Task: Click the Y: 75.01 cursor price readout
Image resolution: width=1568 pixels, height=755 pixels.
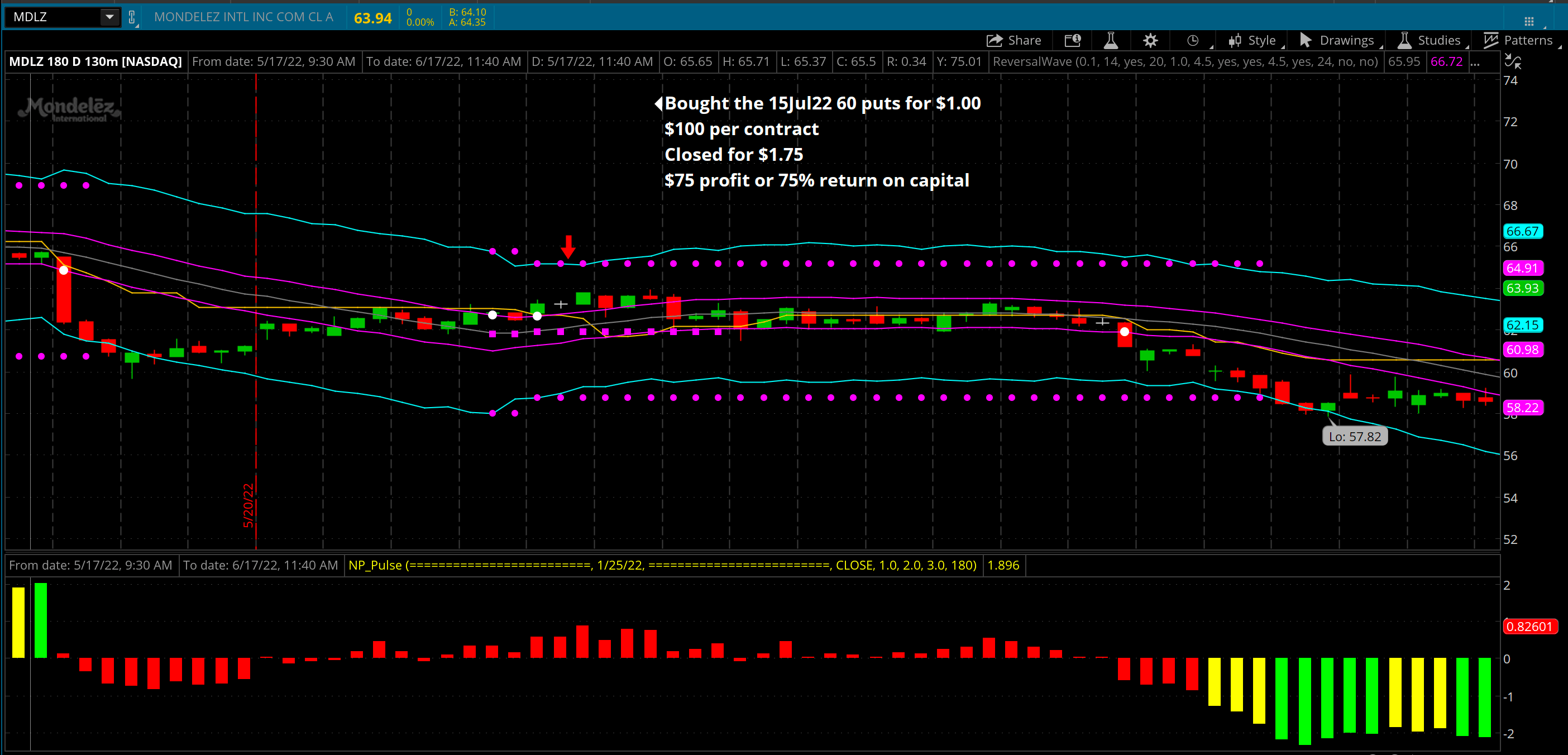Action: (959, 61)
